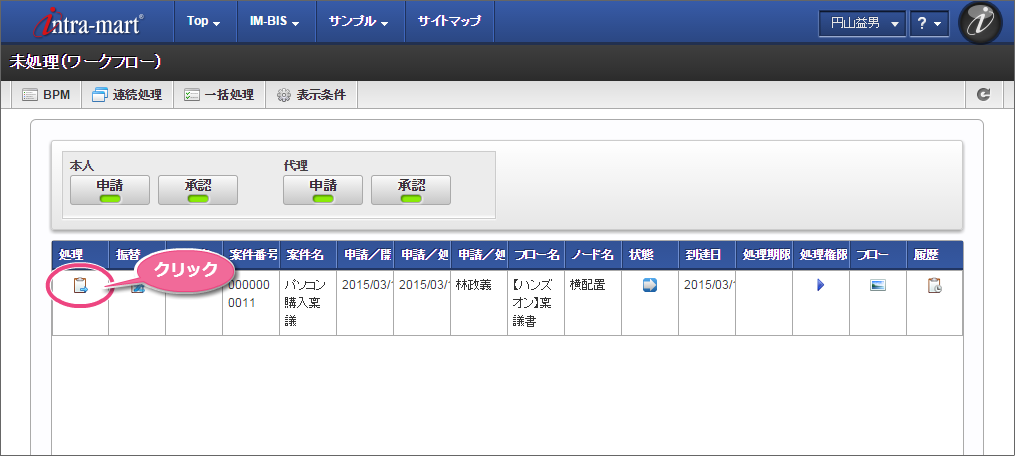This screenshot has height=456, width=1015.
Task: Click the process icon for case 0000000011
Action: pyautogui.click(x=80, y=286)
